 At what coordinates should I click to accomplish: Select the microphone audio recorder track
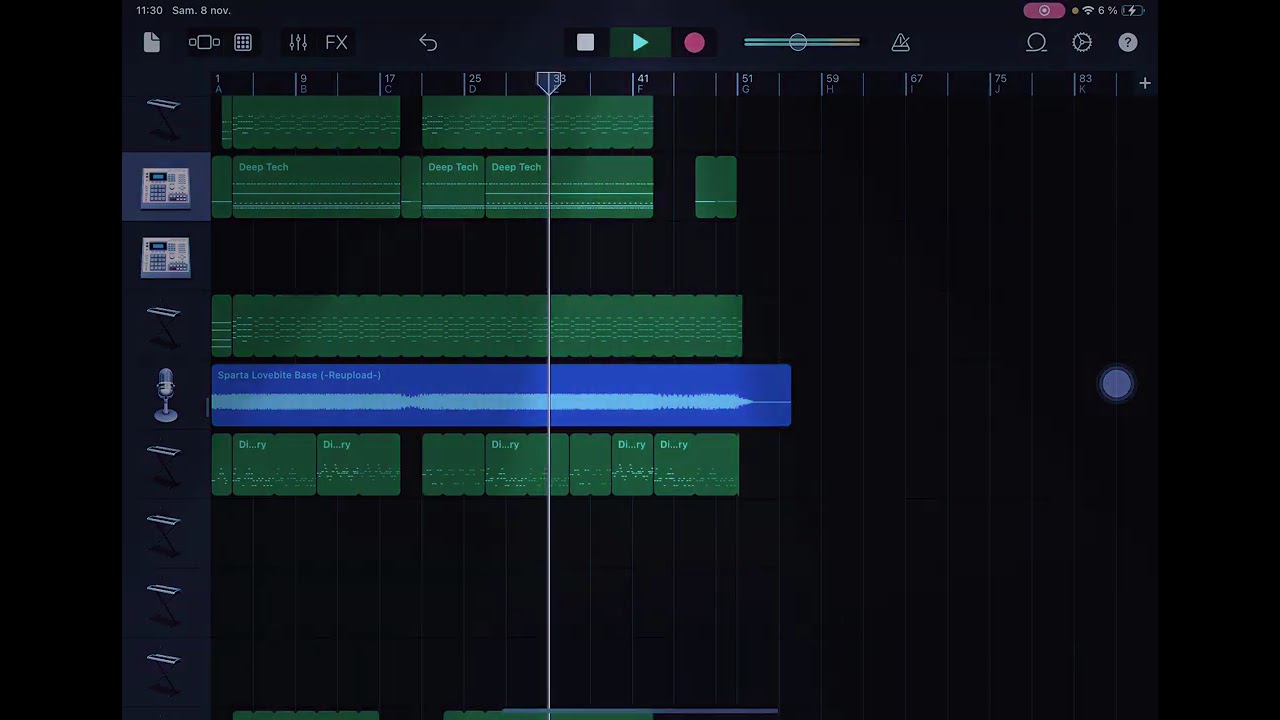[166, 395]
